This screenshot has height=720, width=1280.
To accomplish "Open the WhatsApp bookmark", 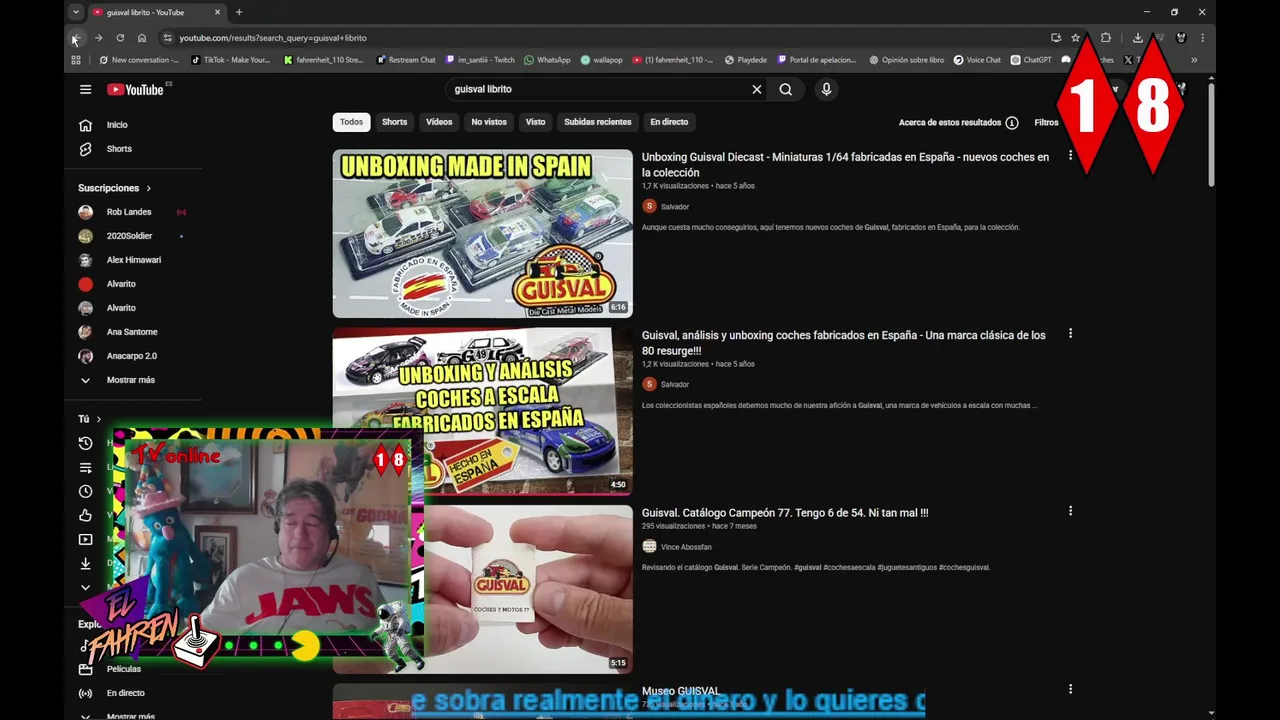I will click(547, 60).
